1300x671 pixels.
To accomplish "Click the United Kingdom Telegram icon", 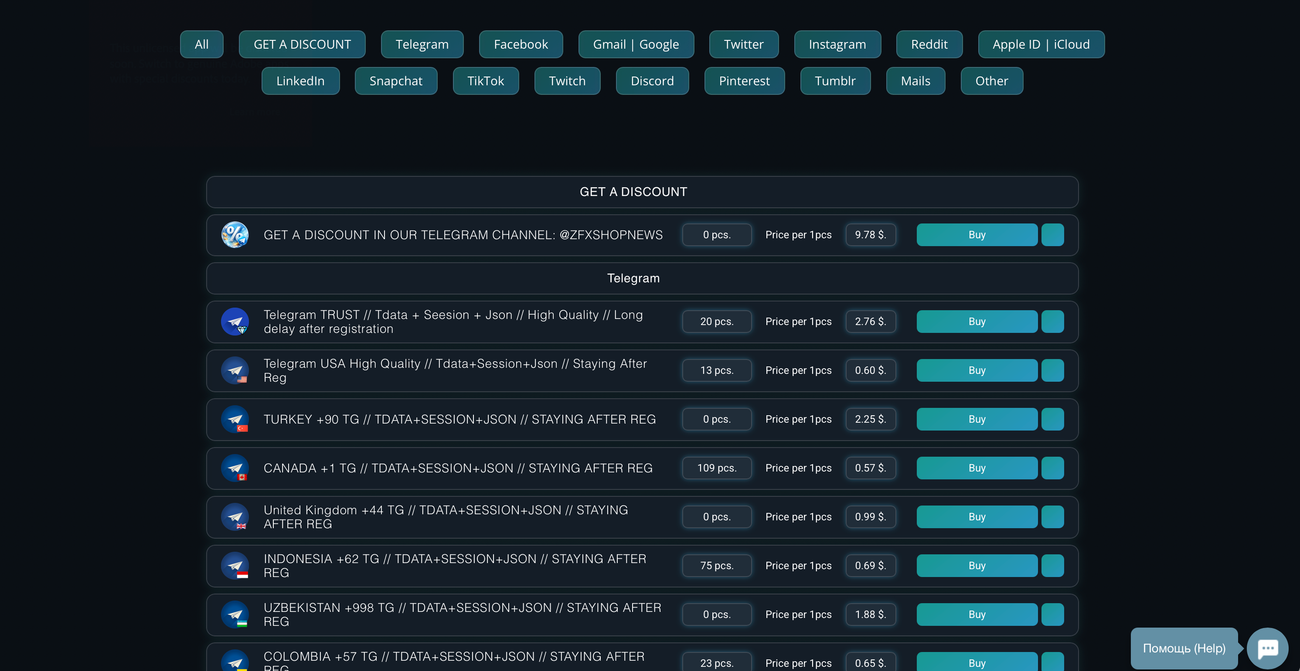I will coord(235,517).
